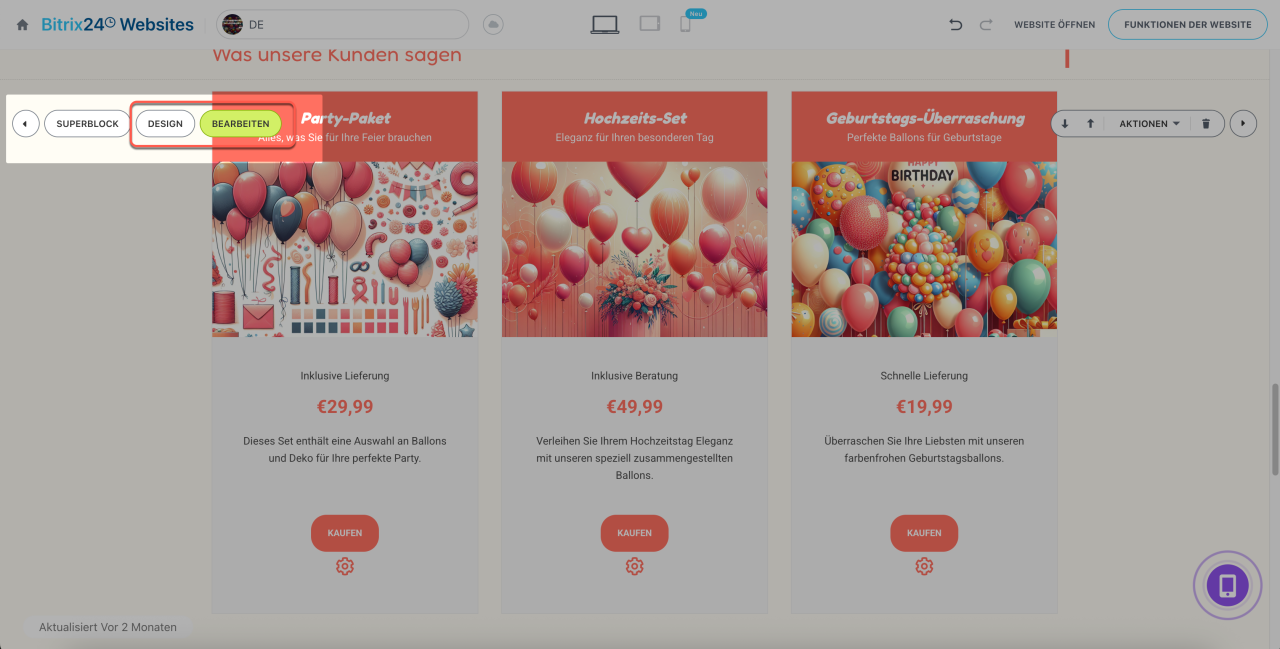
Task: Switch to tablet preview mode
Action: tap(650, 24)
